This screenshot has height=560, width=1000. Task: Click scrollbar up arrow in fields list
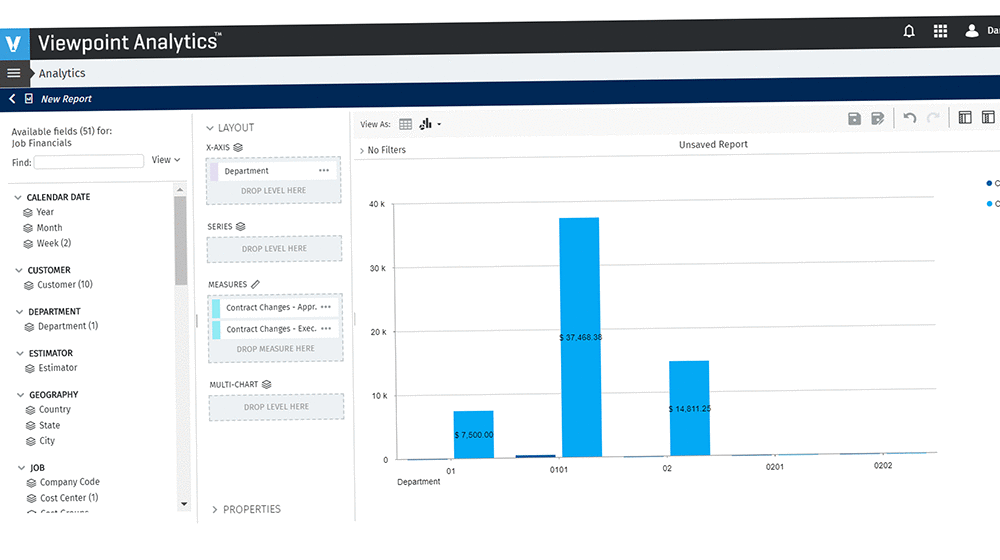pos(180,189)
